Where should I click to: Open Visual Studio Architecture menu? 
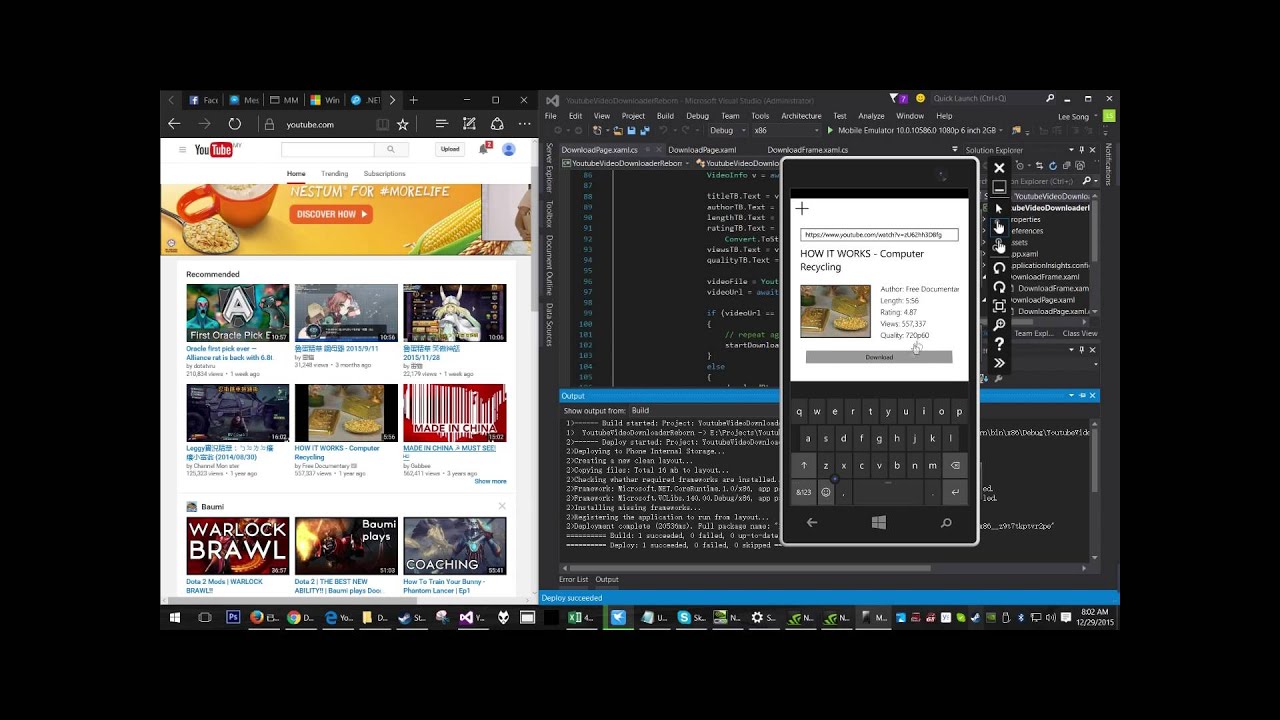[801, 116]
